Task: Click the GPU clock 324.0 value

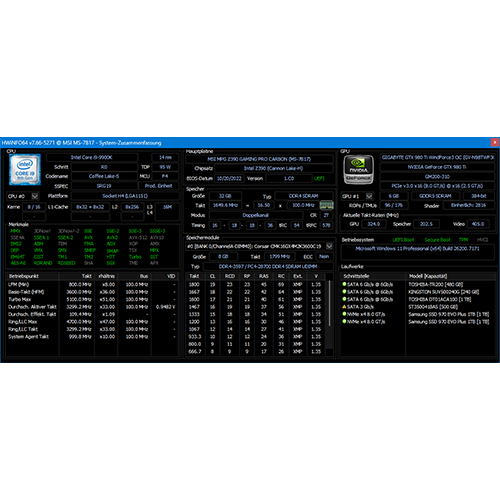Action: (x=373, y=224)
